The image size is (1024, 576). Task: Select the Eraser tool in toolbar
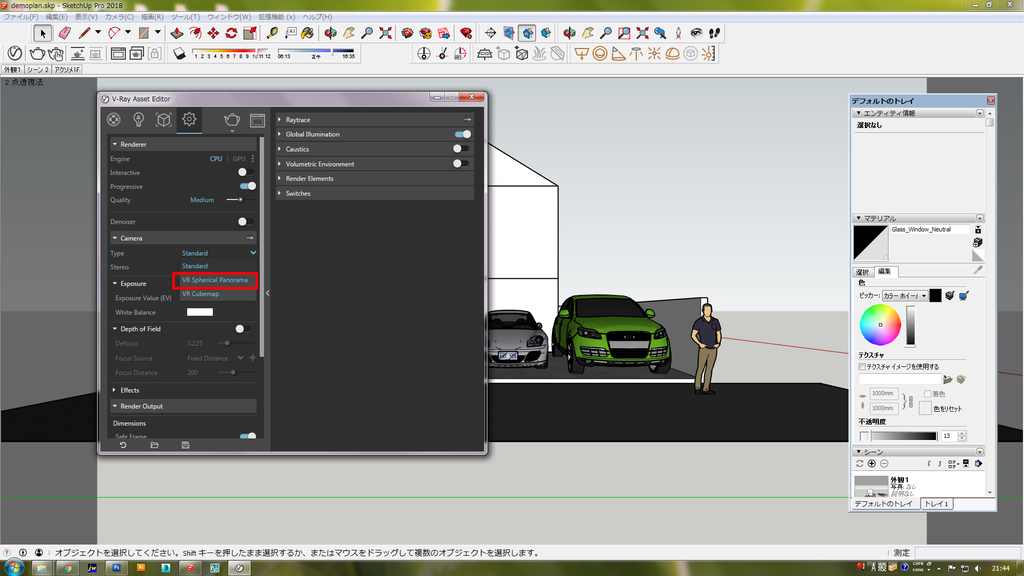(x=65, y=33)
